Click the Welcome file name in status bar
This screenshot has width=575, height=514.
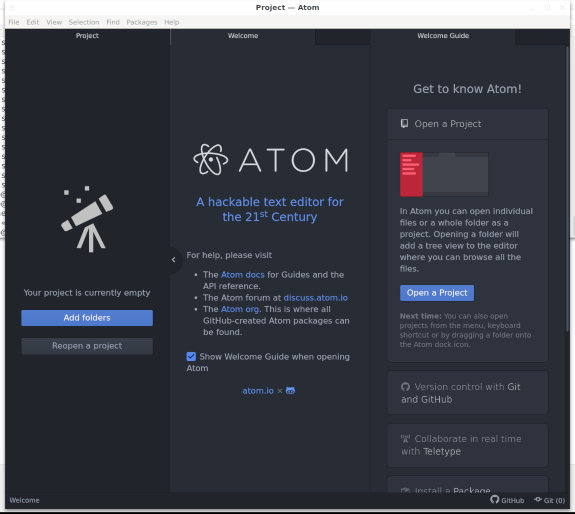[24, 500]
